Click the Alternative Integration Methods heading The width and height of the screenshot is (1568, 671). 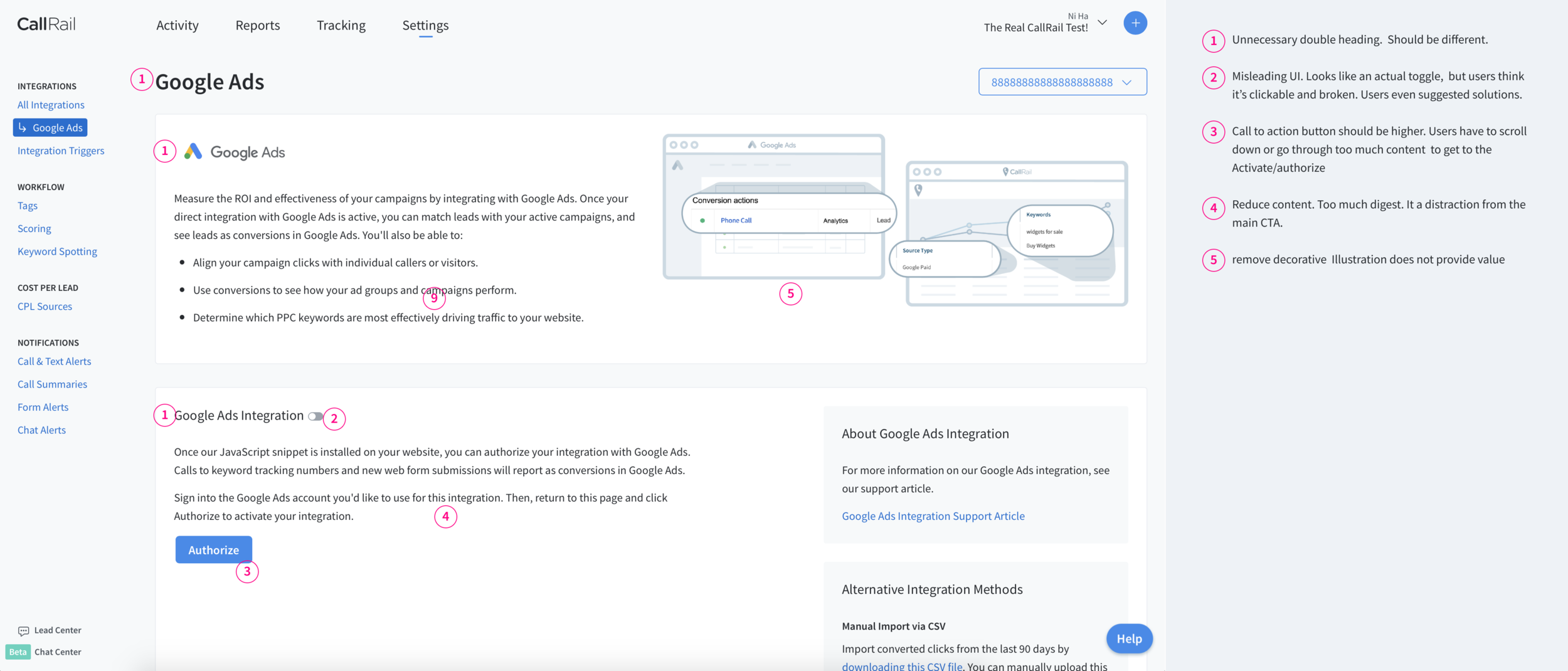932,589
